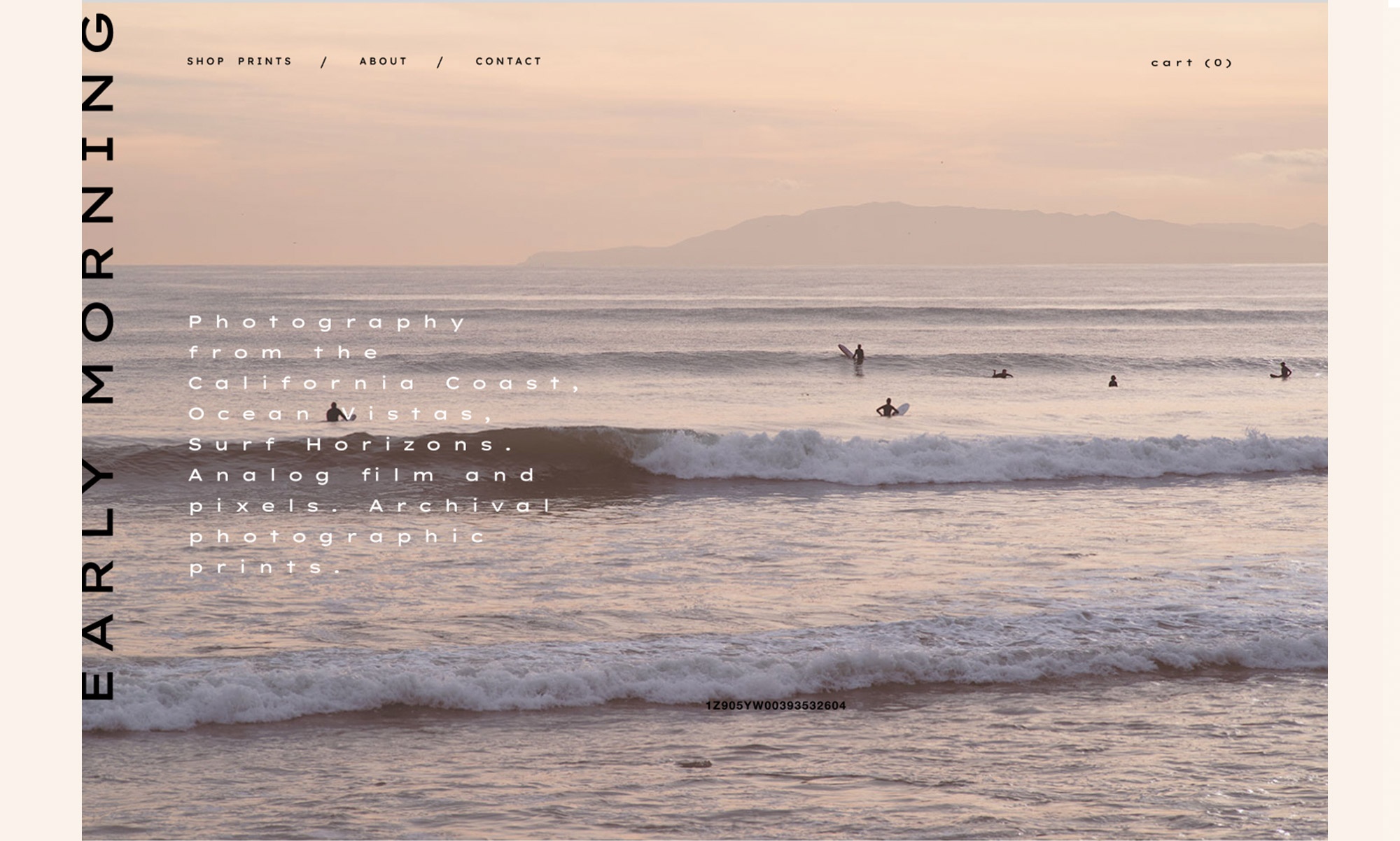Go to the About page
Image resolution: width=1400 pixels, height=841 pixels.
tap(383, 62)
